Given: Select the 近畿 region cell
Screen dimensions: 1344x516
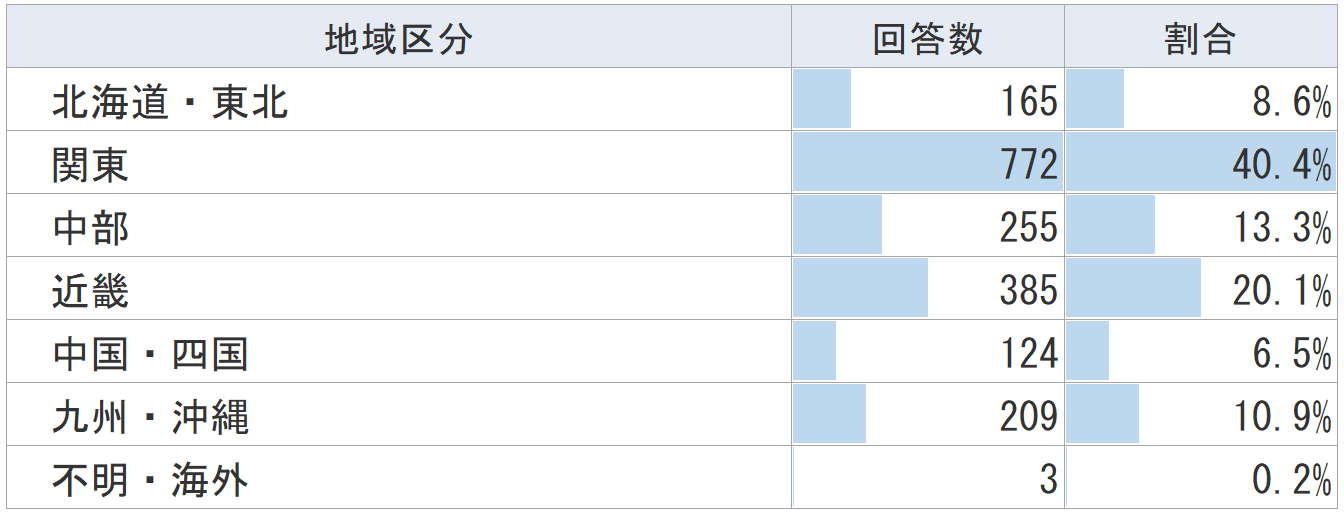Looking at the screenshot, I should point(91,290).
